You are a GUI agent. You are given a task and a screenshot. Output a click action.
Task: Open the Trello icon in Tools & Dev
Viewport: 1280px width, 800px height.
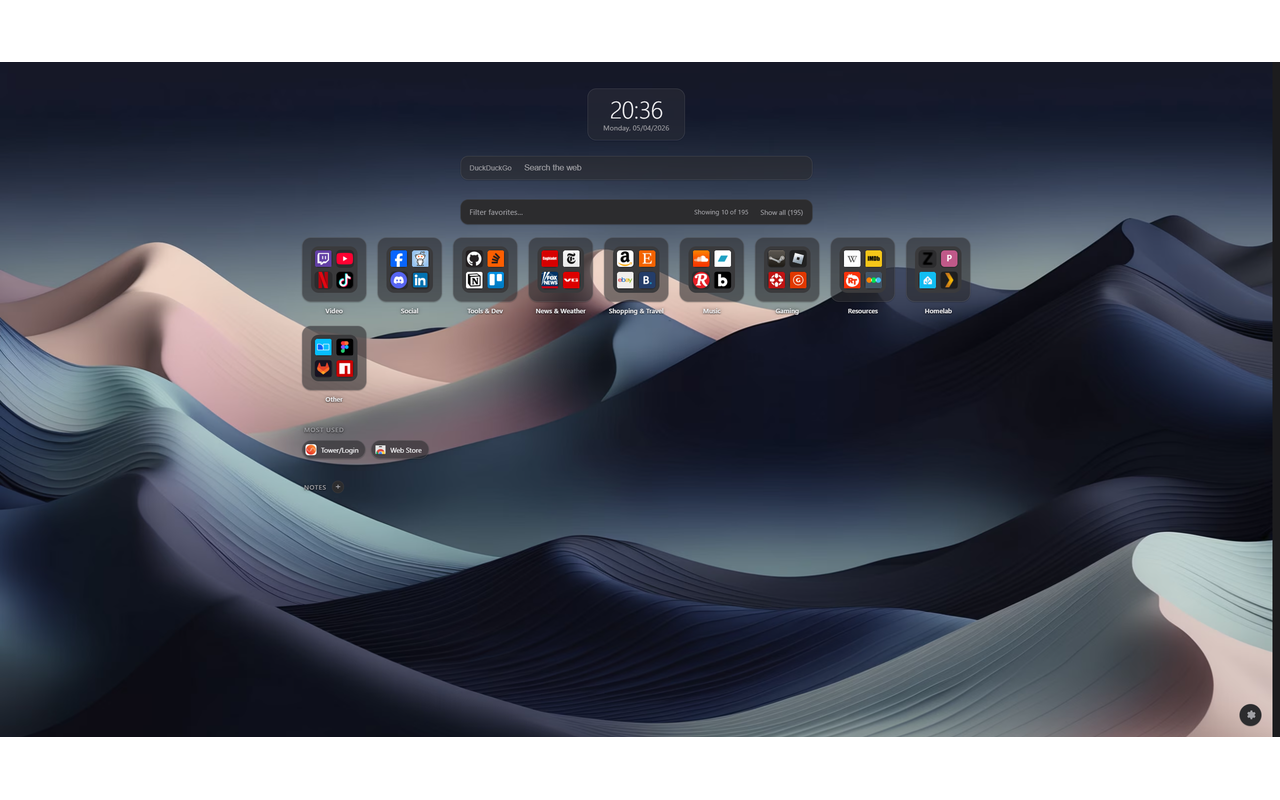(496, 280)
